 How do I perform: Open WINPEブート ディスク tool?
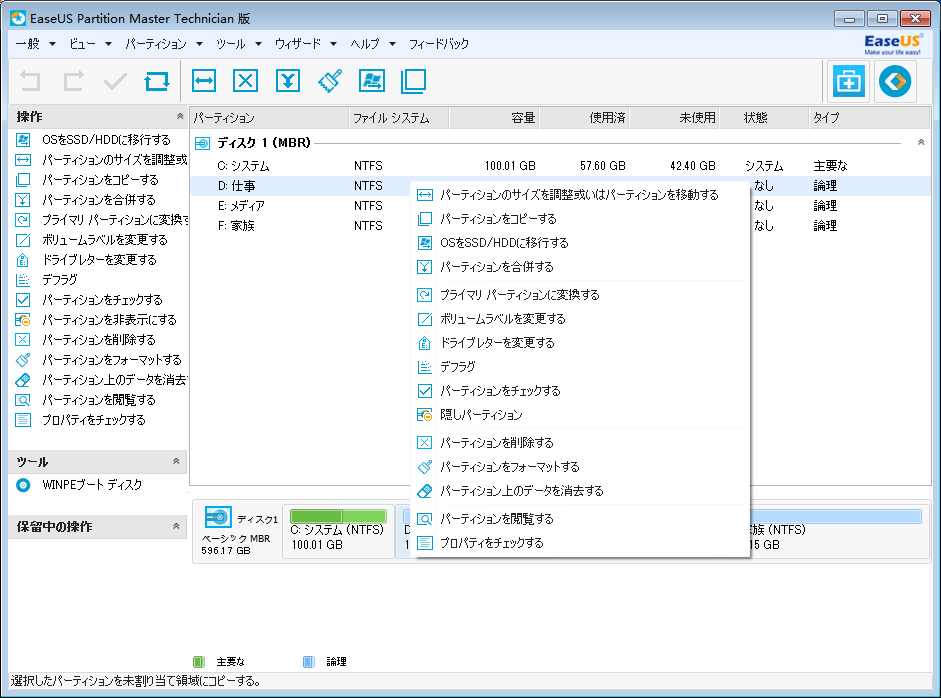[92, 485]
